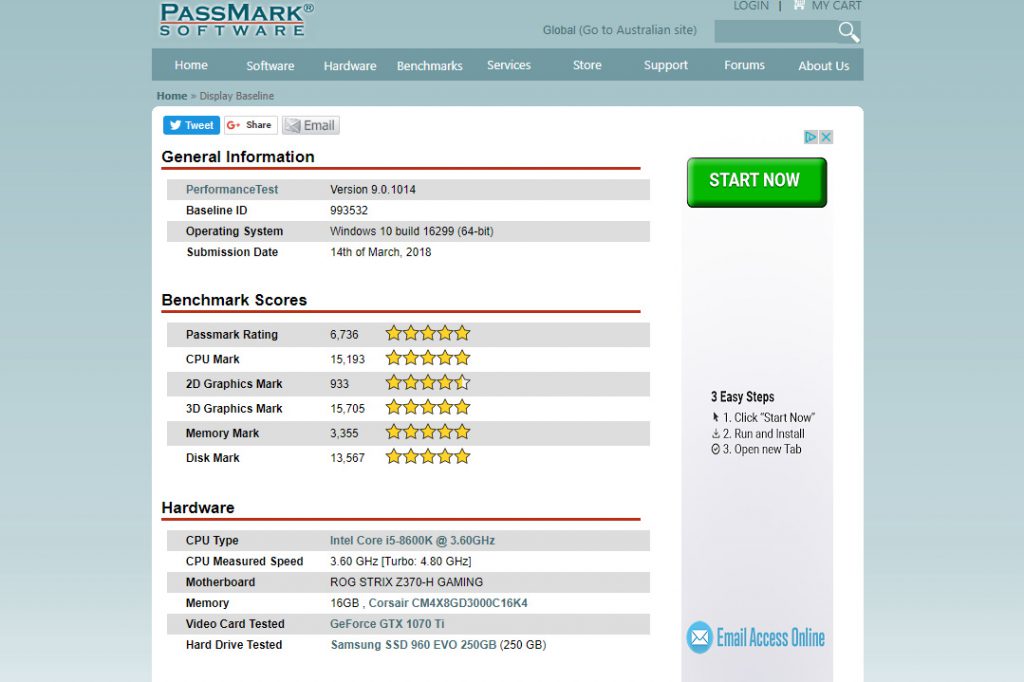Select the Baseline ID value 993532
The height and width of the screenshot is (682, 1024).
click(349, 210)
